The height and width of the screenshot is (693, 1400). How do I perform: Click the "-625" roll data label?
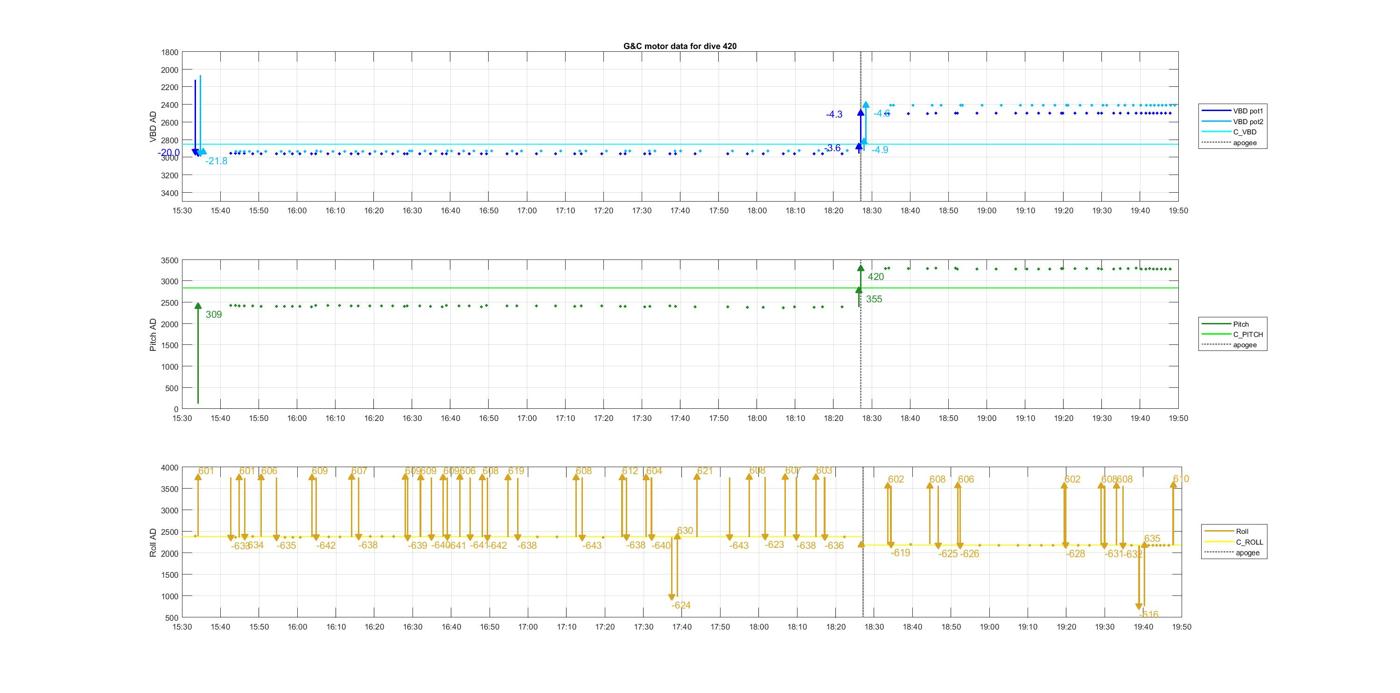click(948, 554)
